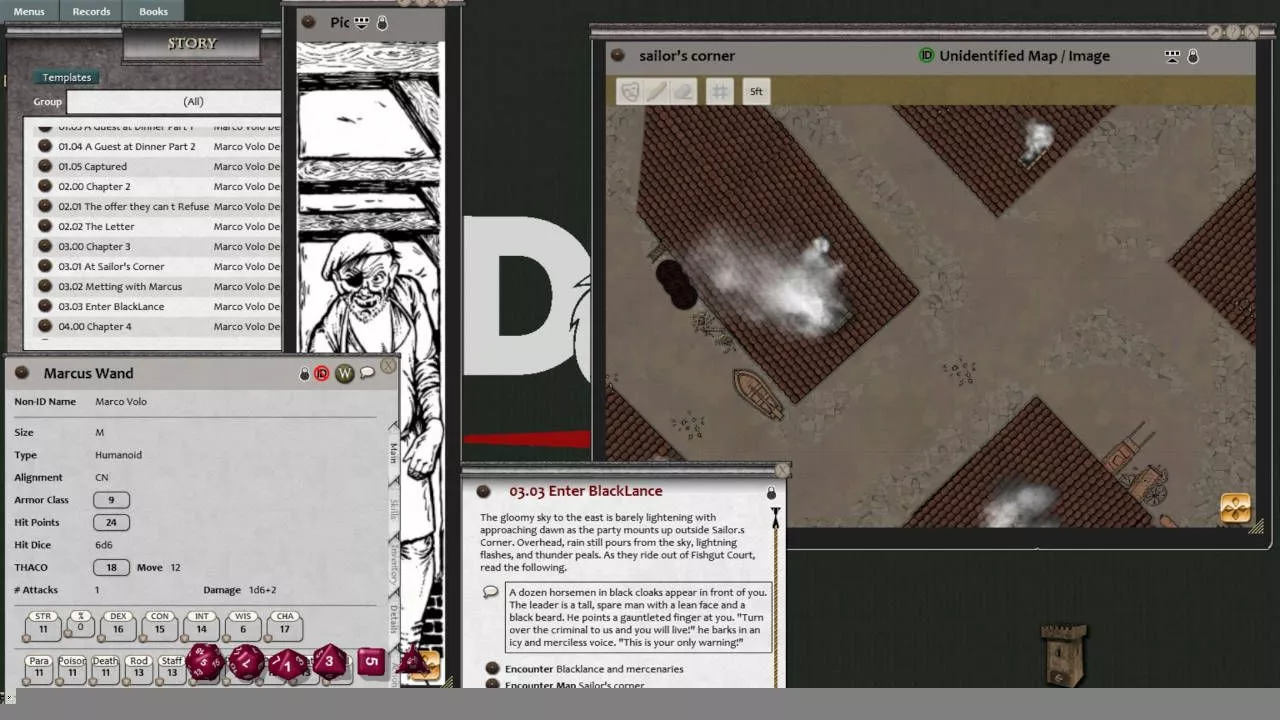Click link icon beside 02.02 The Letter
The image size is (1280, 720).
(45, 226)
